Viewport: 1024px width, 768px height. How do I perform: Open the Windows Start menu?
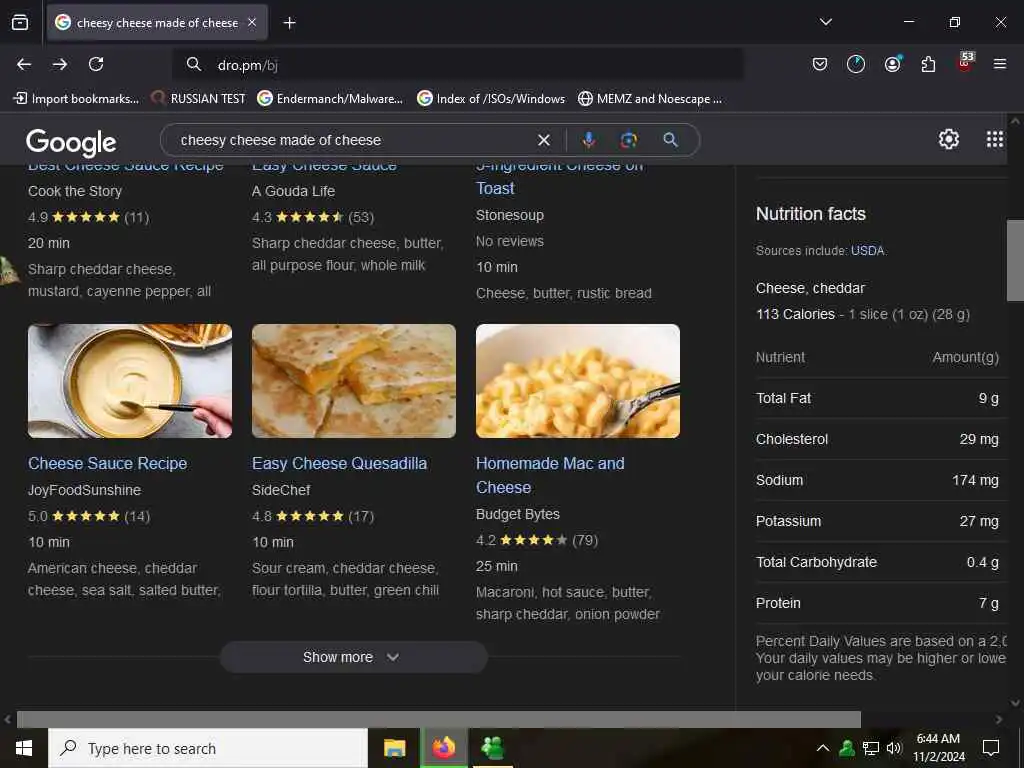coord(24,748)
